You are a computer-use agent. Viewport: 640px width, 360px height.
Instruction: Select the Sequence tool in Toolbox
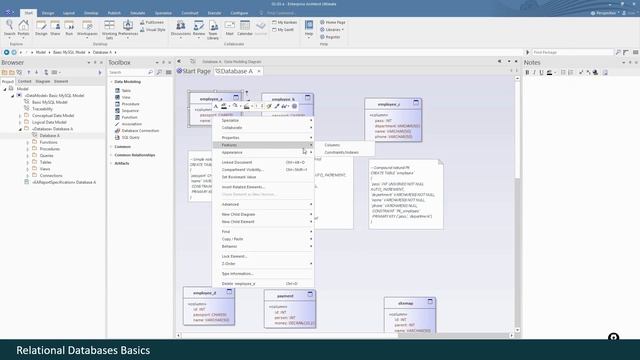[127, 111]
